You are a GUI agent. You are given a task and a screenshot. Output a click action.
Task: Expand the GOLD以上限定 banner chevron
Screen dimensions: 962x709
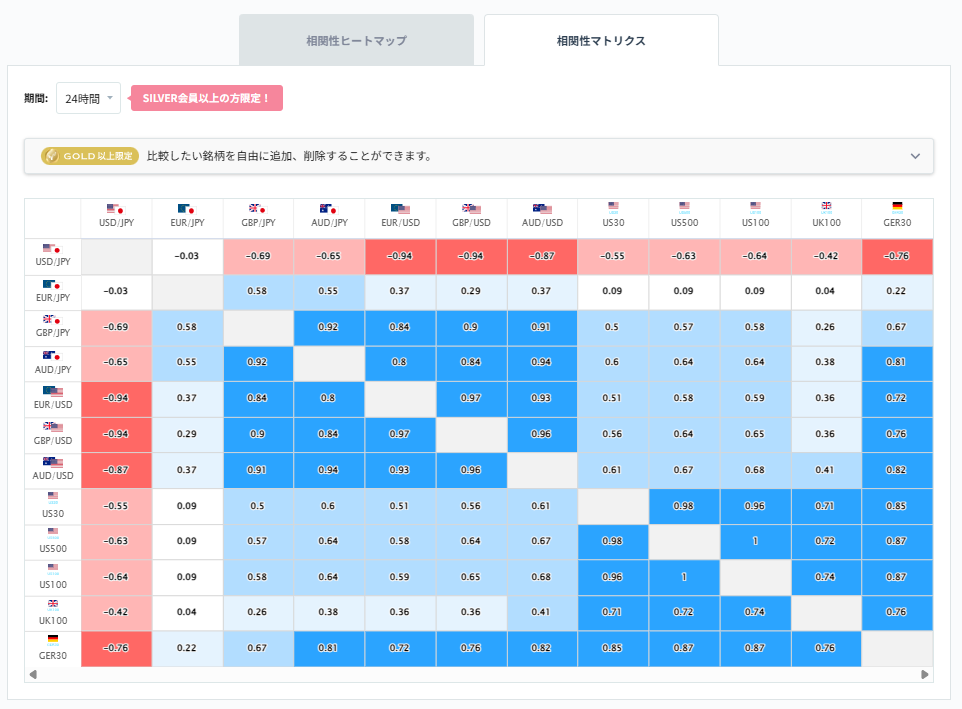point(913,156)
